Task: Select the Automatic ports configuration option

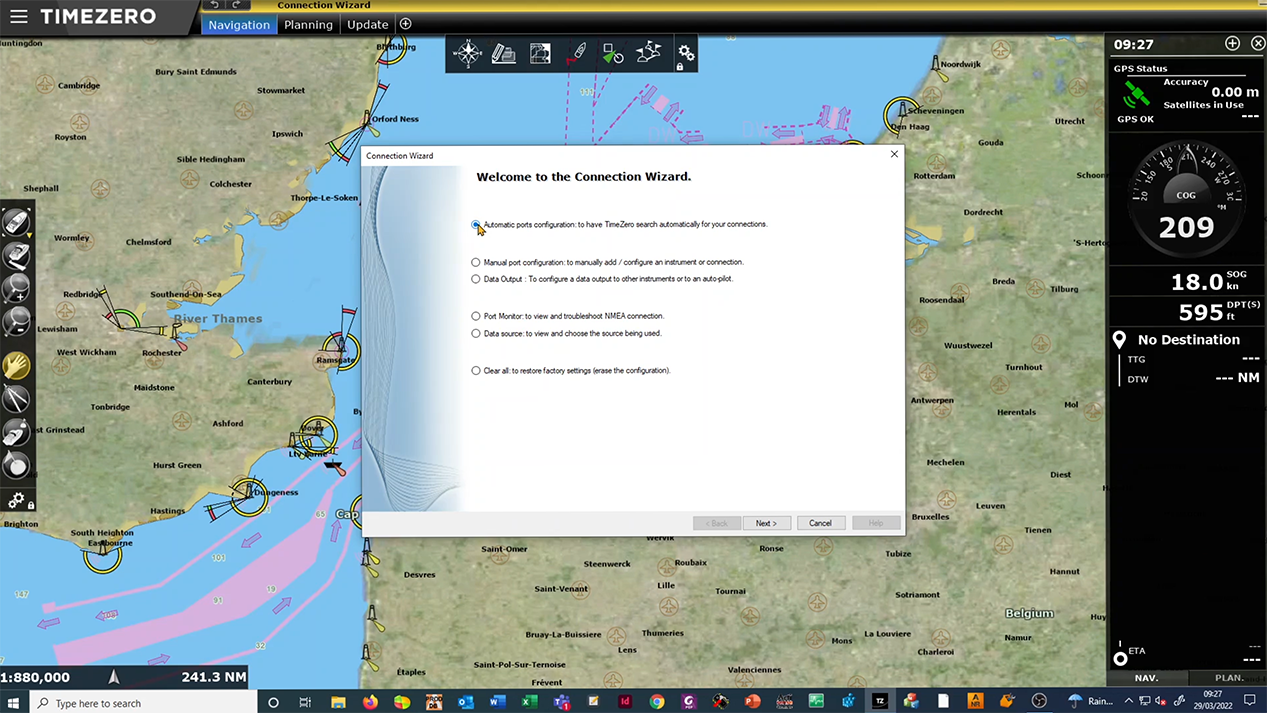Action: (476, 224)
